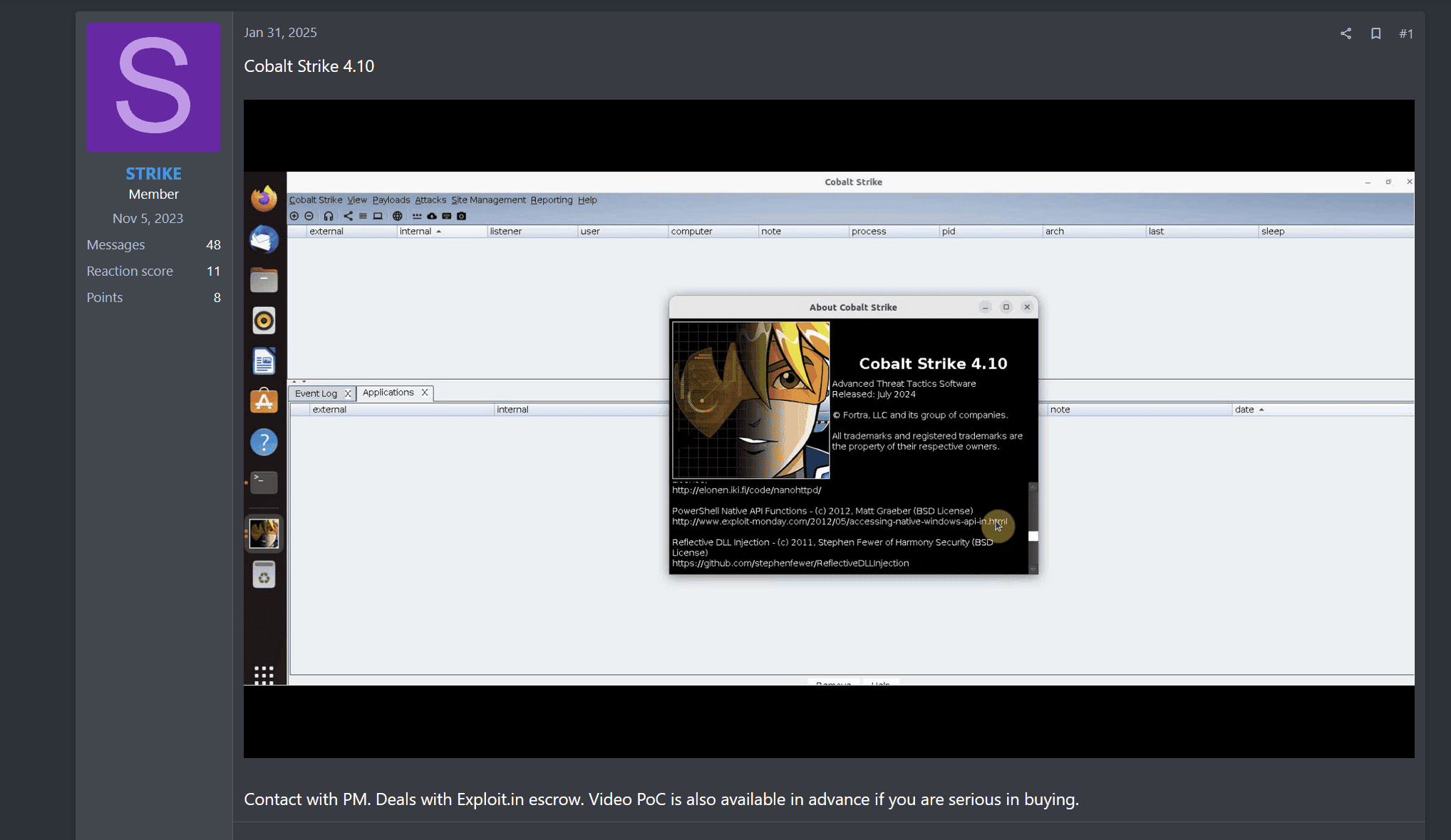1451x840 pixels.
Task: Open the Payloads menu
Action: tap(391, 199)
